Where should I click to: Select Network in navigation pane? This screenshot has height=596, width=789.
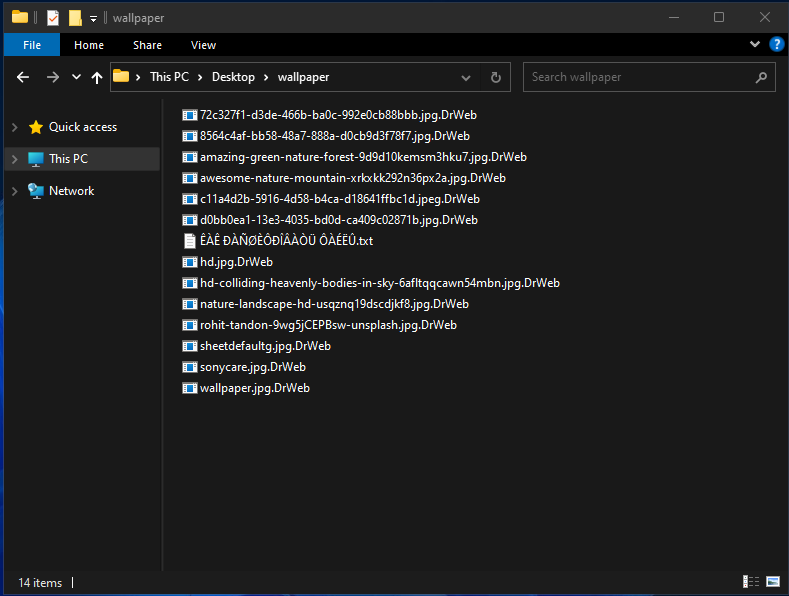click(x=71, y=191)
